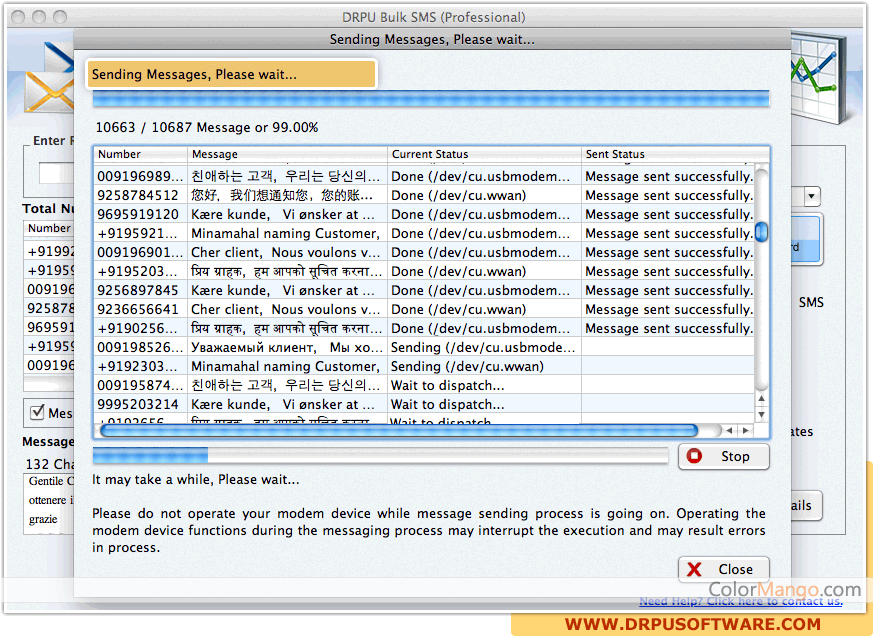The height and width of the screenshot is (636, 873).
Task: Click the lower message sending progress bar
Action: point(380,456)
